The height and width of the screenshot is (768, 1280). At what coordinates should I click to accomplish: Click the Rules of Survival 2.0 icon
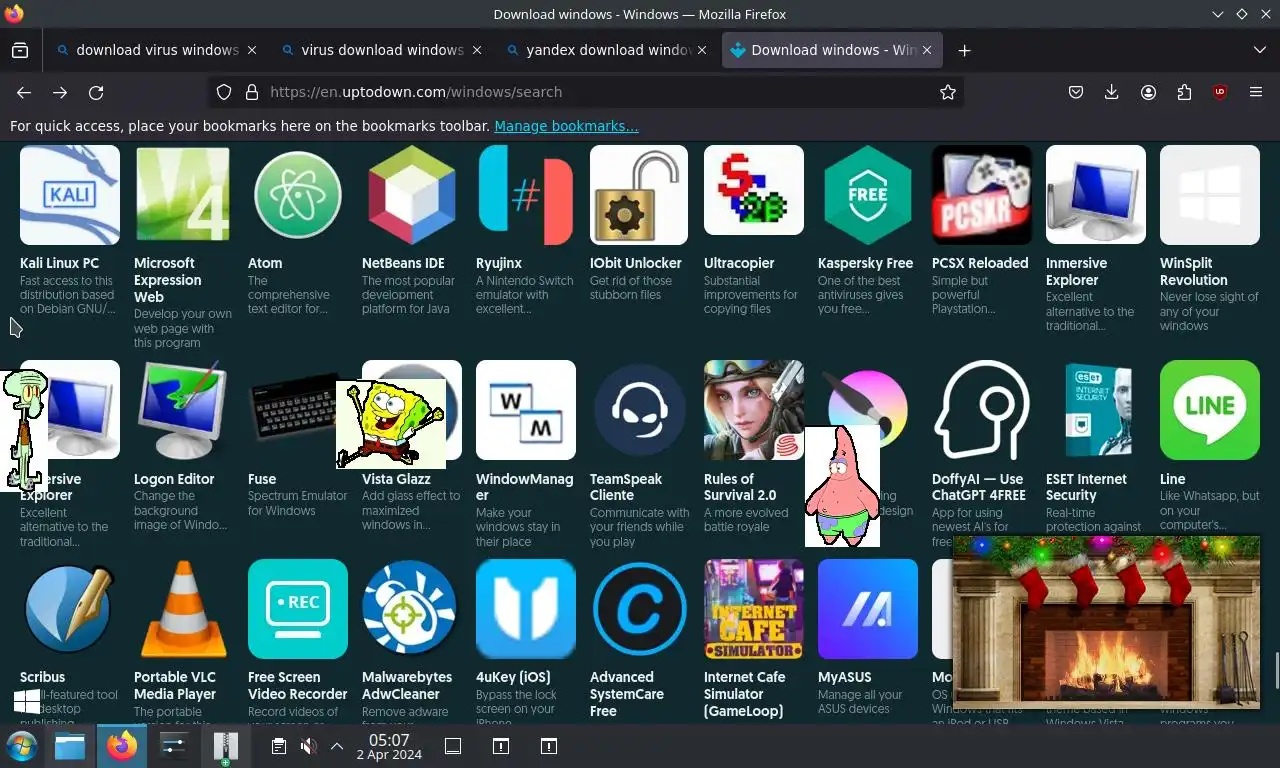(754, 410)
